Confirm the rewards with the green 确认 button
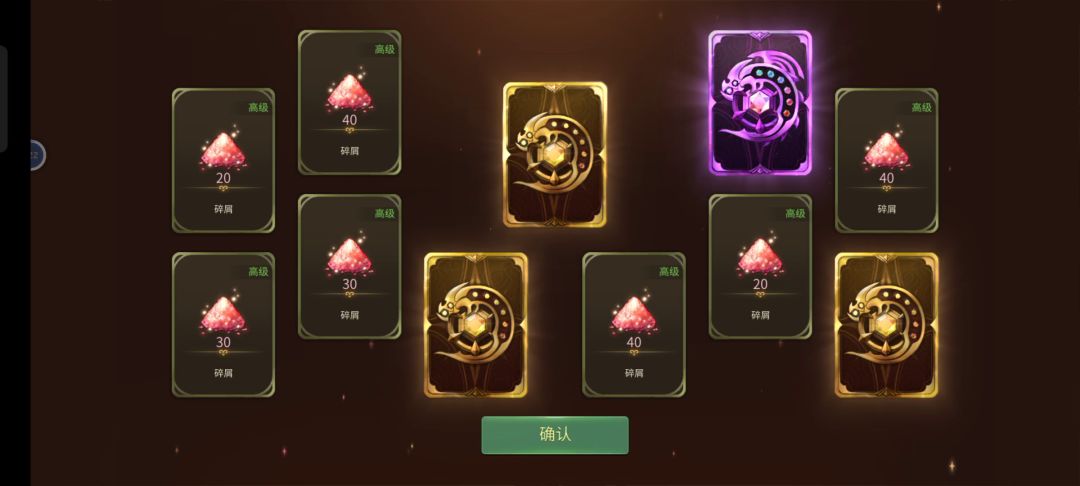1080x486 pixels. [554, 435]
